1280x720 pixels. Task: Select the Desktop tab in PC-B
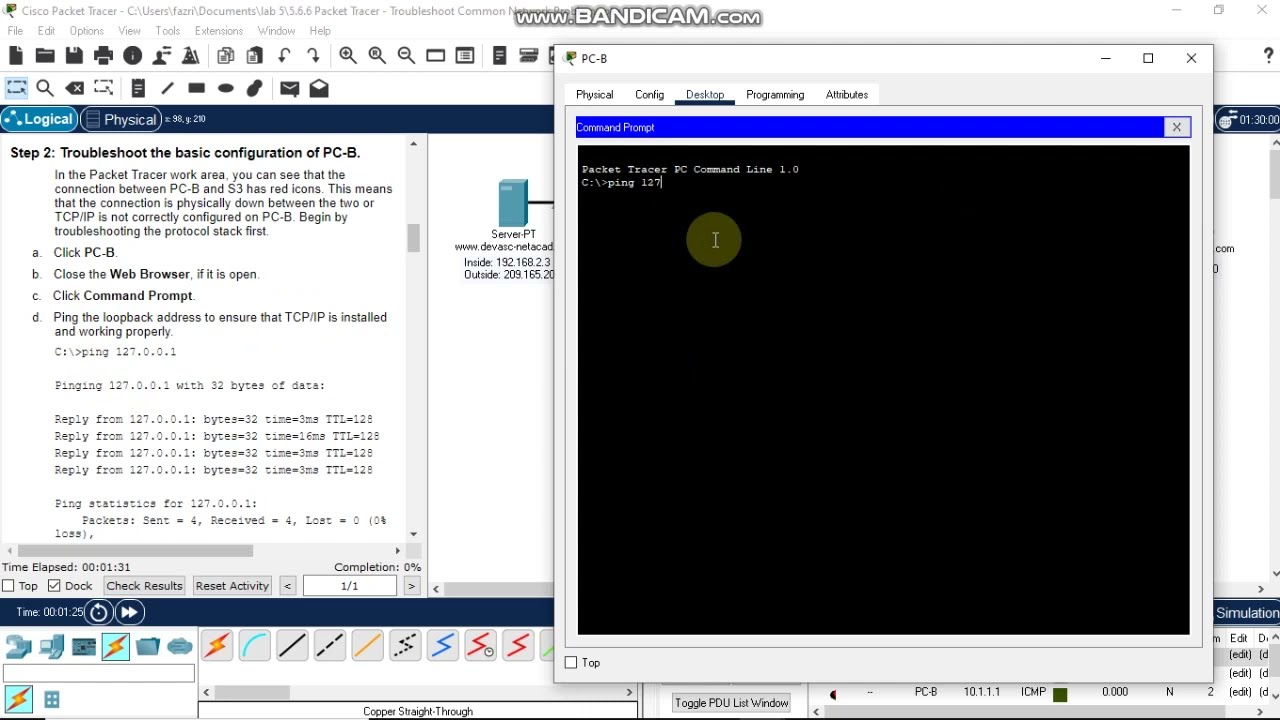tap(705, 94)
